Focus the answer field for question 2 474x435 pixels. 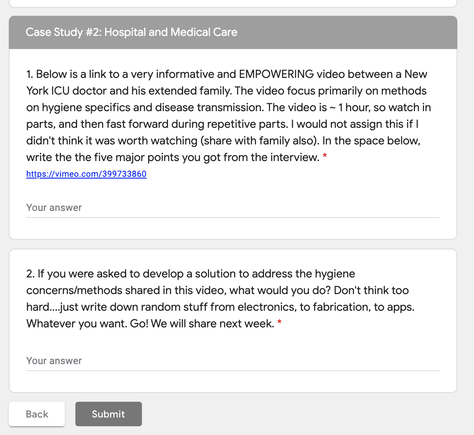click(233, 361)
